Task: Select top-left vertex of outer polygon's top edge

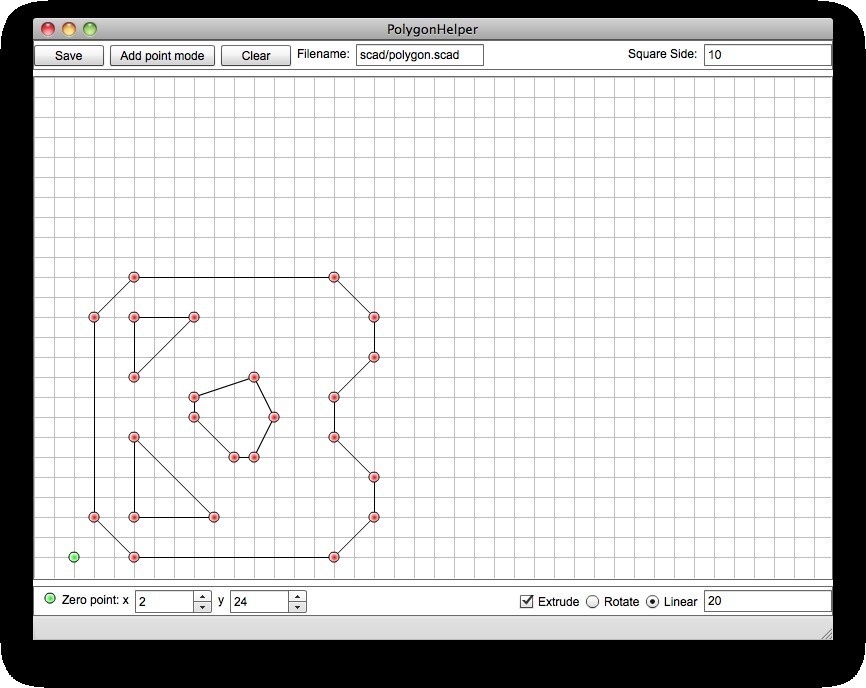Action: point(134,277)
